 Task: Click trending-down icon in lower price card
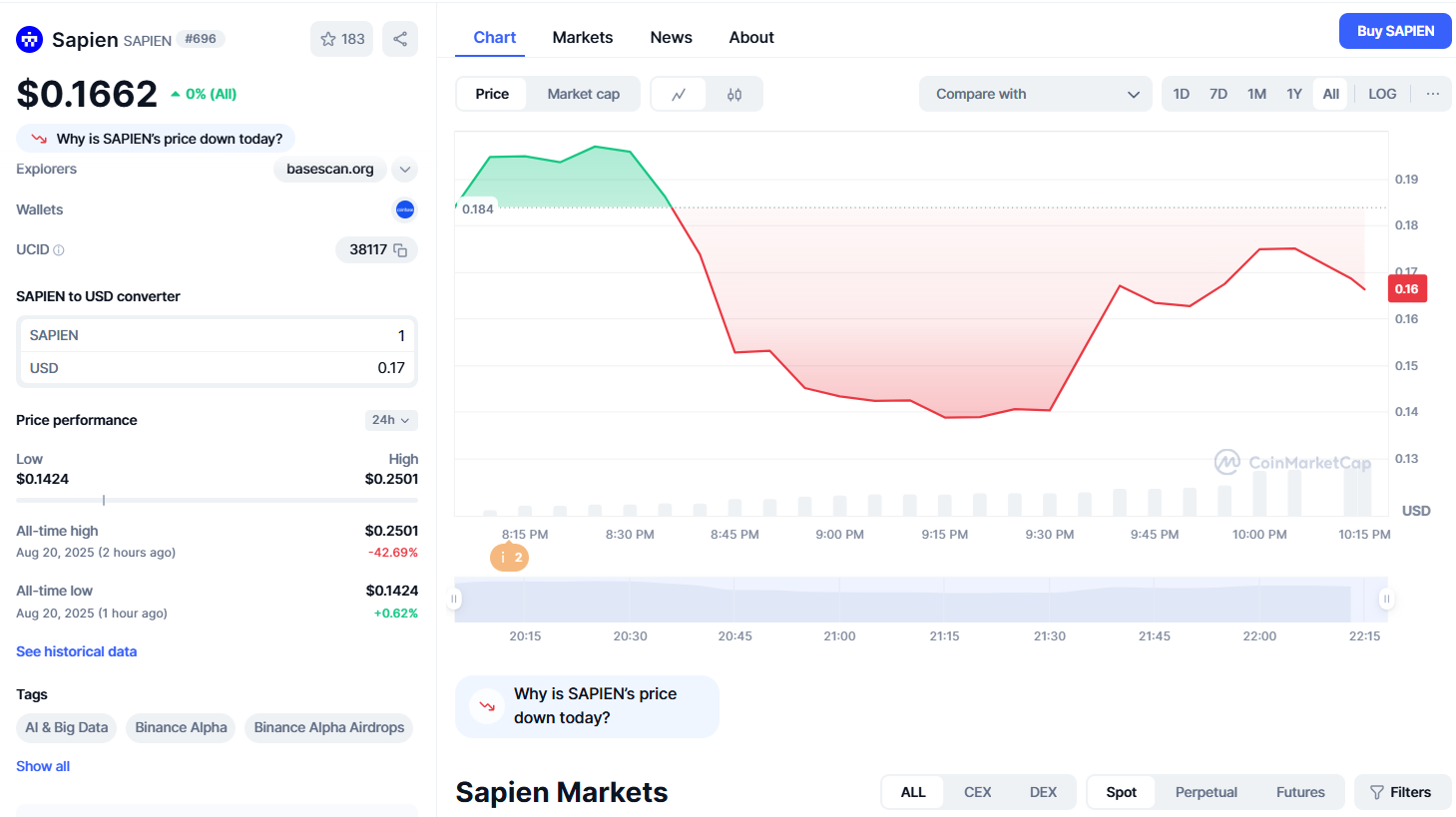(487, 706)
